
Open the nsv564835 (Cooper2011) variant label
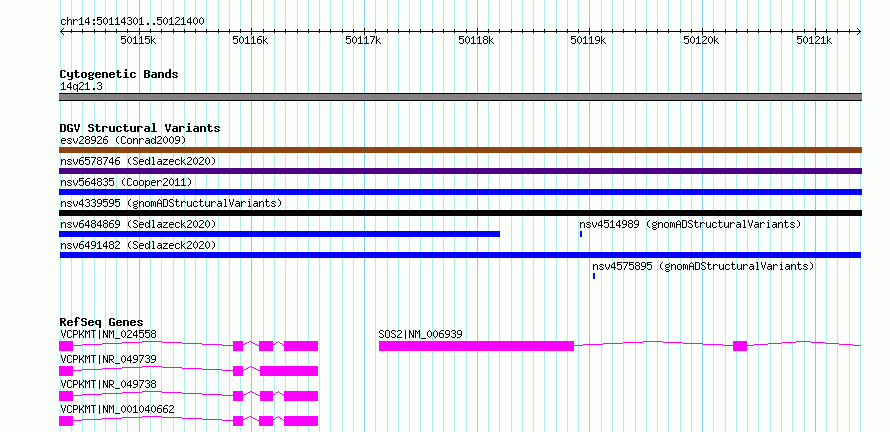pyautogui.click(x=126, y=182)
